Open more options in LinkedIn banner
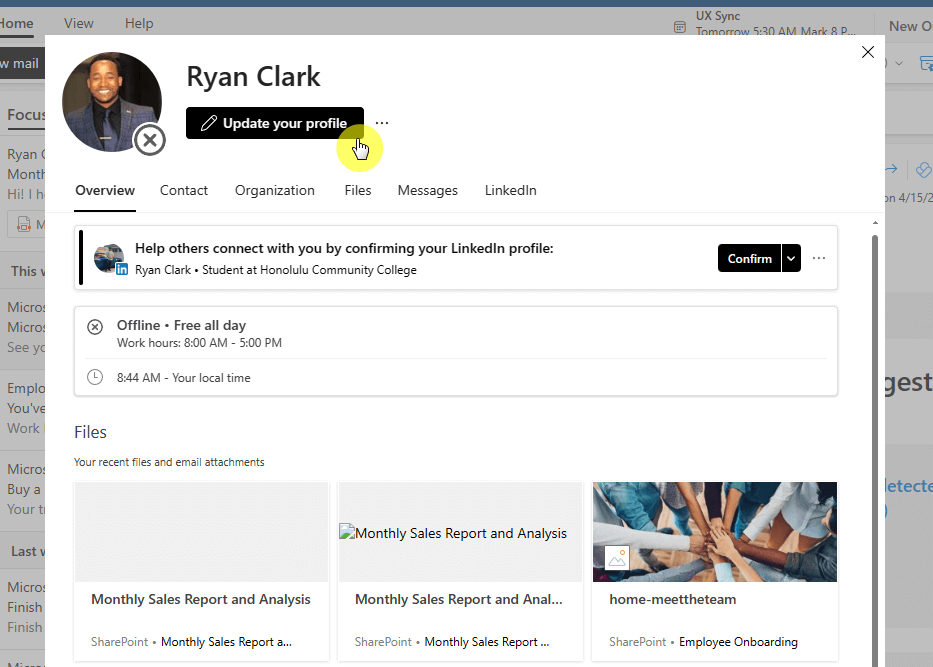Image resolution: width=933 pixels, height=667 pixels. point(819,258)
